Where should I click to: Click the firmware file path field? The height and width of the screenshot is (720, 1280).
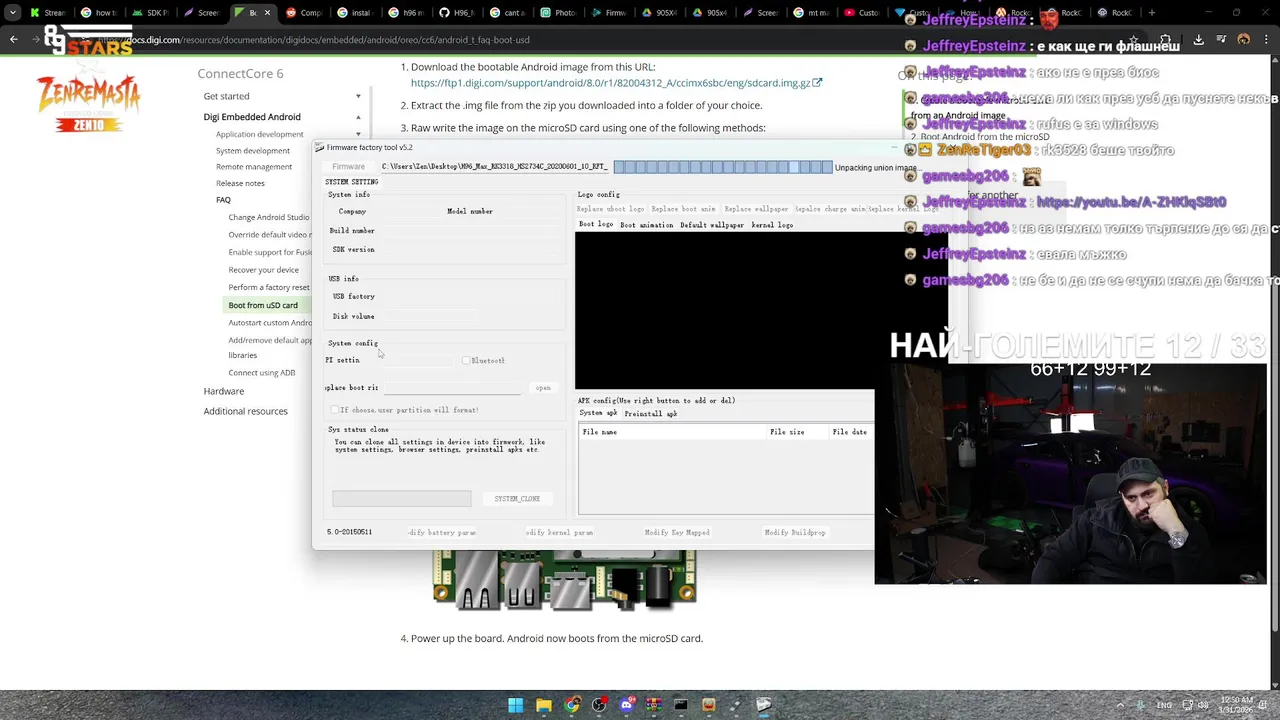click(494, 167)
